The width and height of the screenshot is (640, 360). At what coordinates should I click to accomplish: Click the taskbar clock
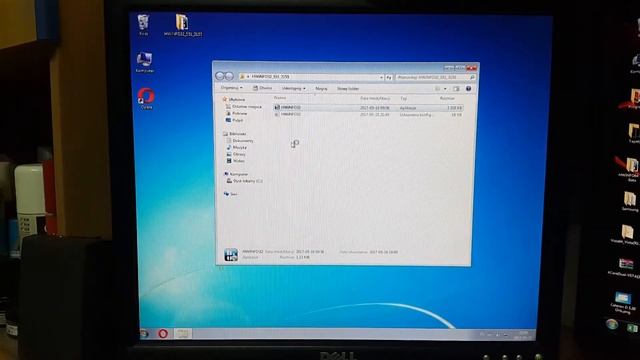[x=523, y=335]
